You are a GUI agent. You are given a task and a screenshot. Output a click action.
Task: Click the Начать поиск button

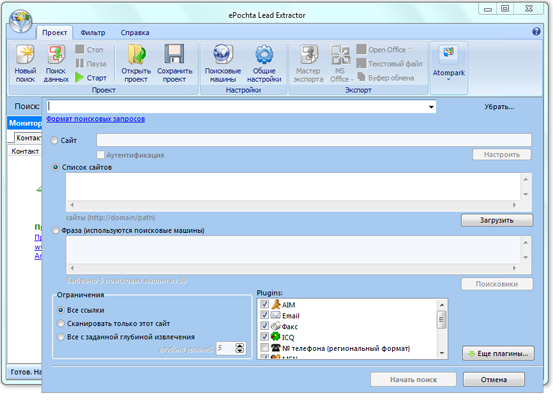(x=413, y=380)
